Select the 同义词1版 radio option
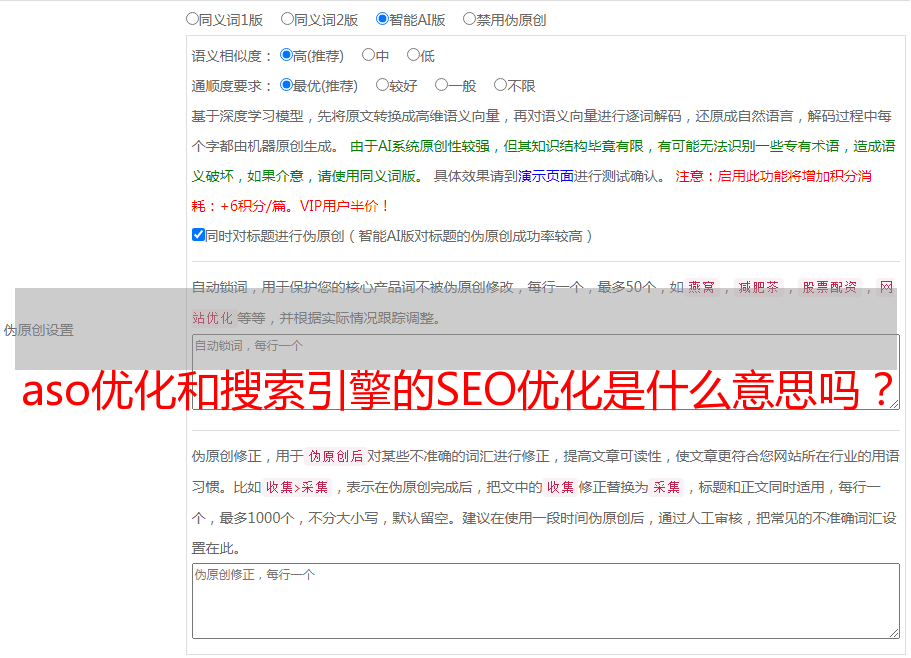Image resolution: width=911 pixels, height=658 pixels. click(192, 19)
